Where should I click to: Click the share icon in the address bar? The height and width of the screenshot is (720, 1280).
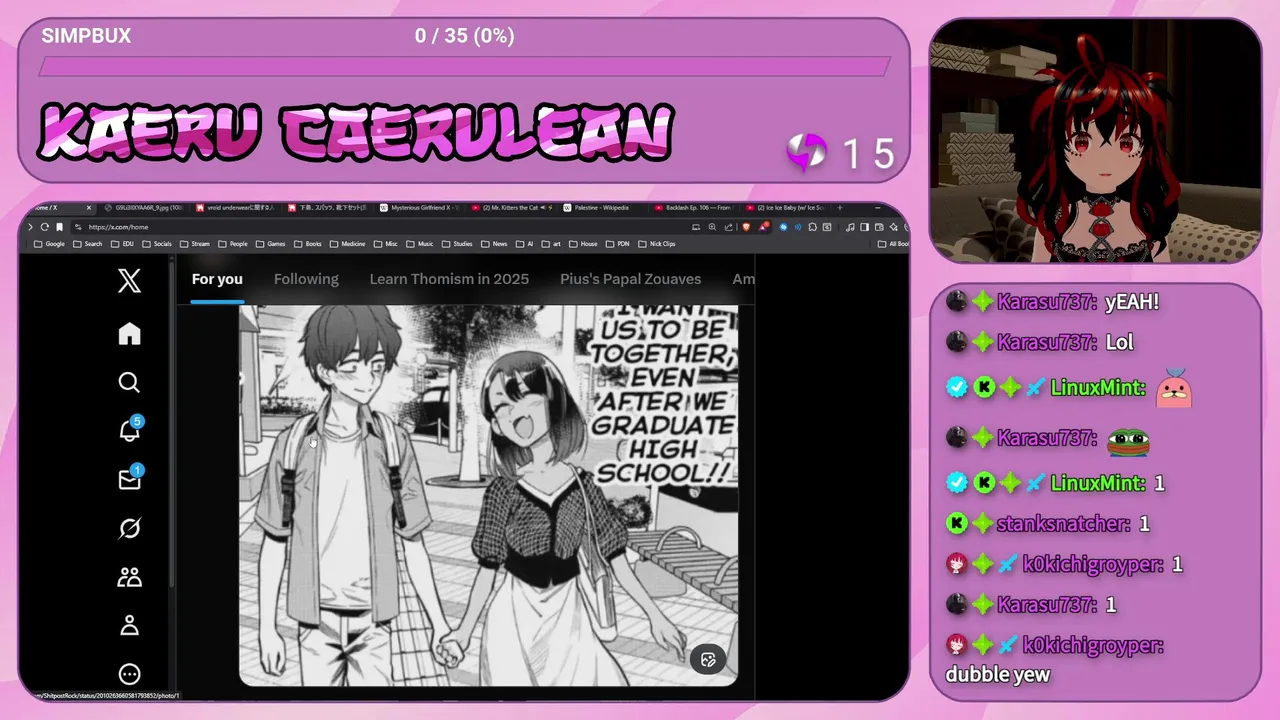coord(729,227)
